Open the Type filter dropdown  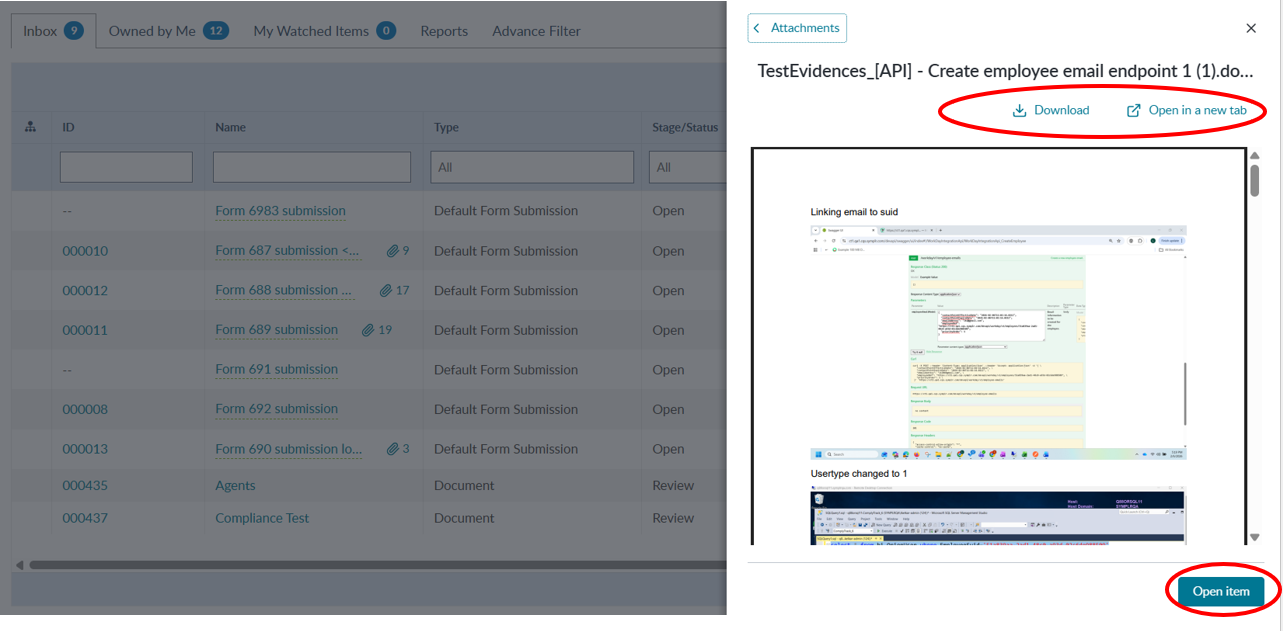coord(532,167)
